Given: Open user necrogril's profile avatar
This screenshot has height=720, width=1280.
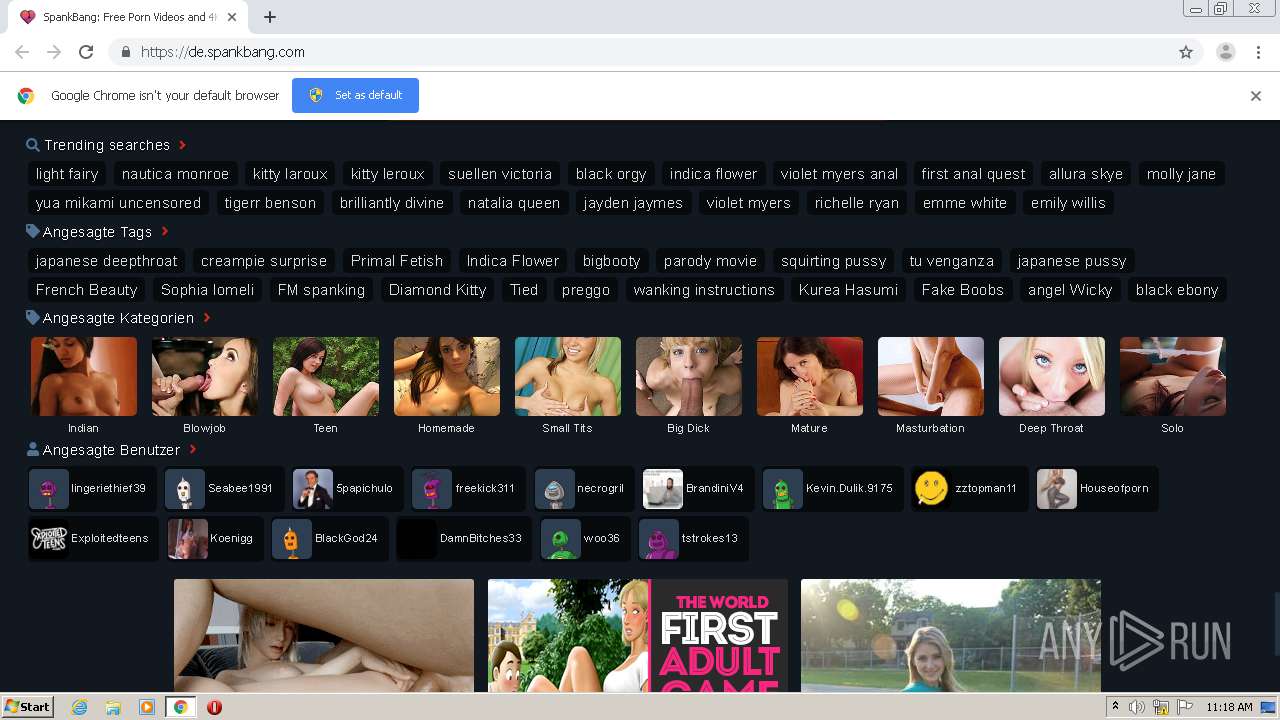Looking at the screenshot, I should coord(554,489).
